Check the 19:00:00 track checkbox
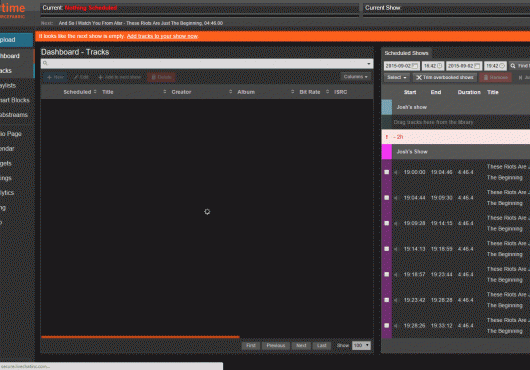This screenshot has width=530, height=370. (x=387, y=172)
